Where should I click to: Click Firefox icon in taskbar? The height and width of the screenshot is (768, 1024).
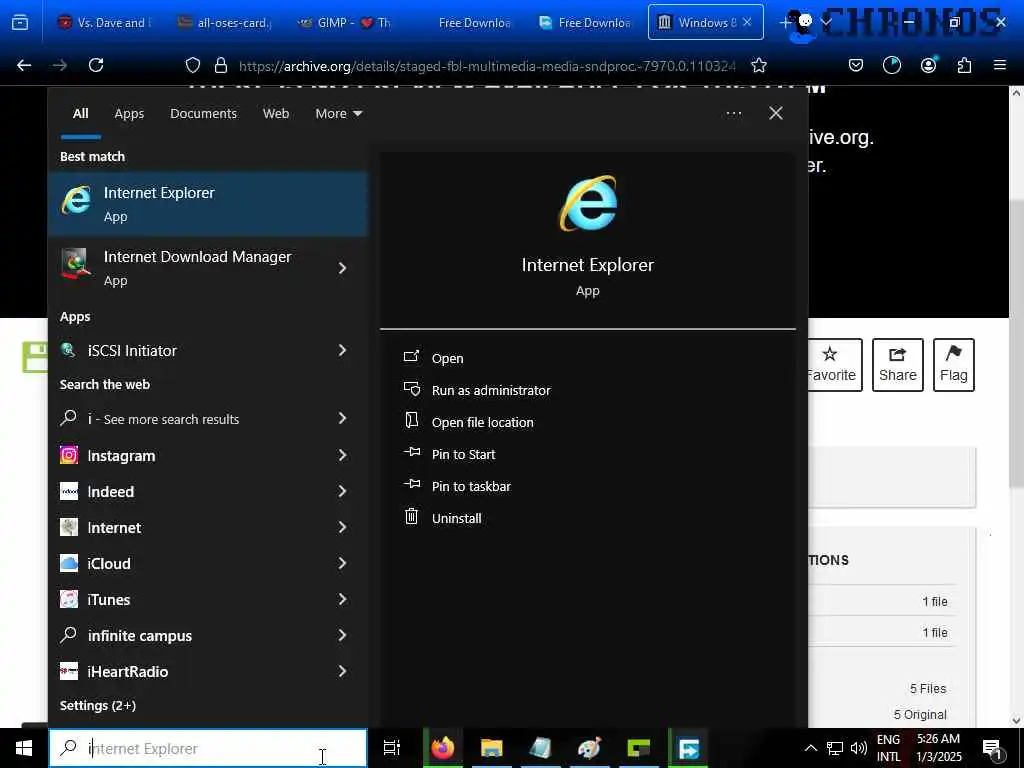click(443, 748)
